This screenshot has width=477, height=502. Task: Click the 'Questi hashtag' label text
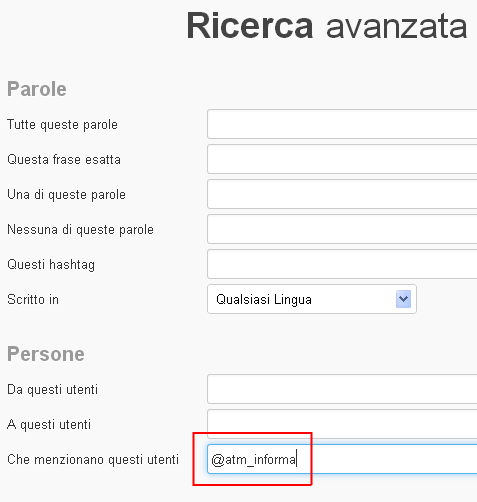coord(51,265)
